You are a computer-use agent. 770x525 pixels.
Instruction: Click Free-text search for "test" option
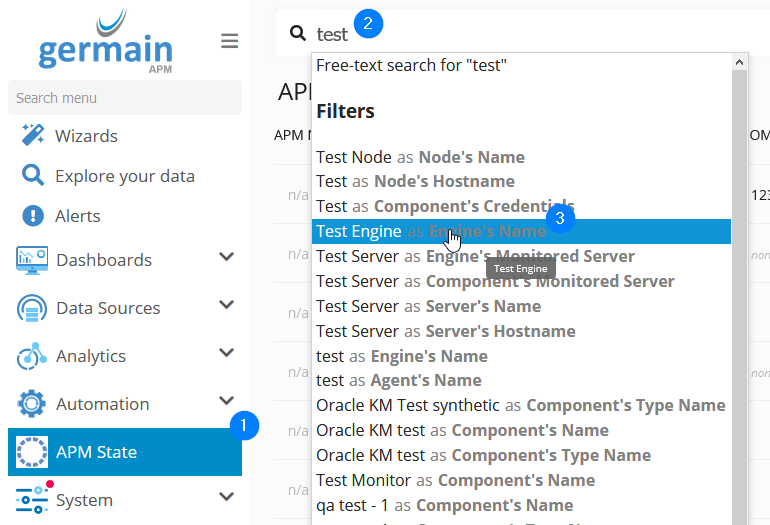coord(412,66)
